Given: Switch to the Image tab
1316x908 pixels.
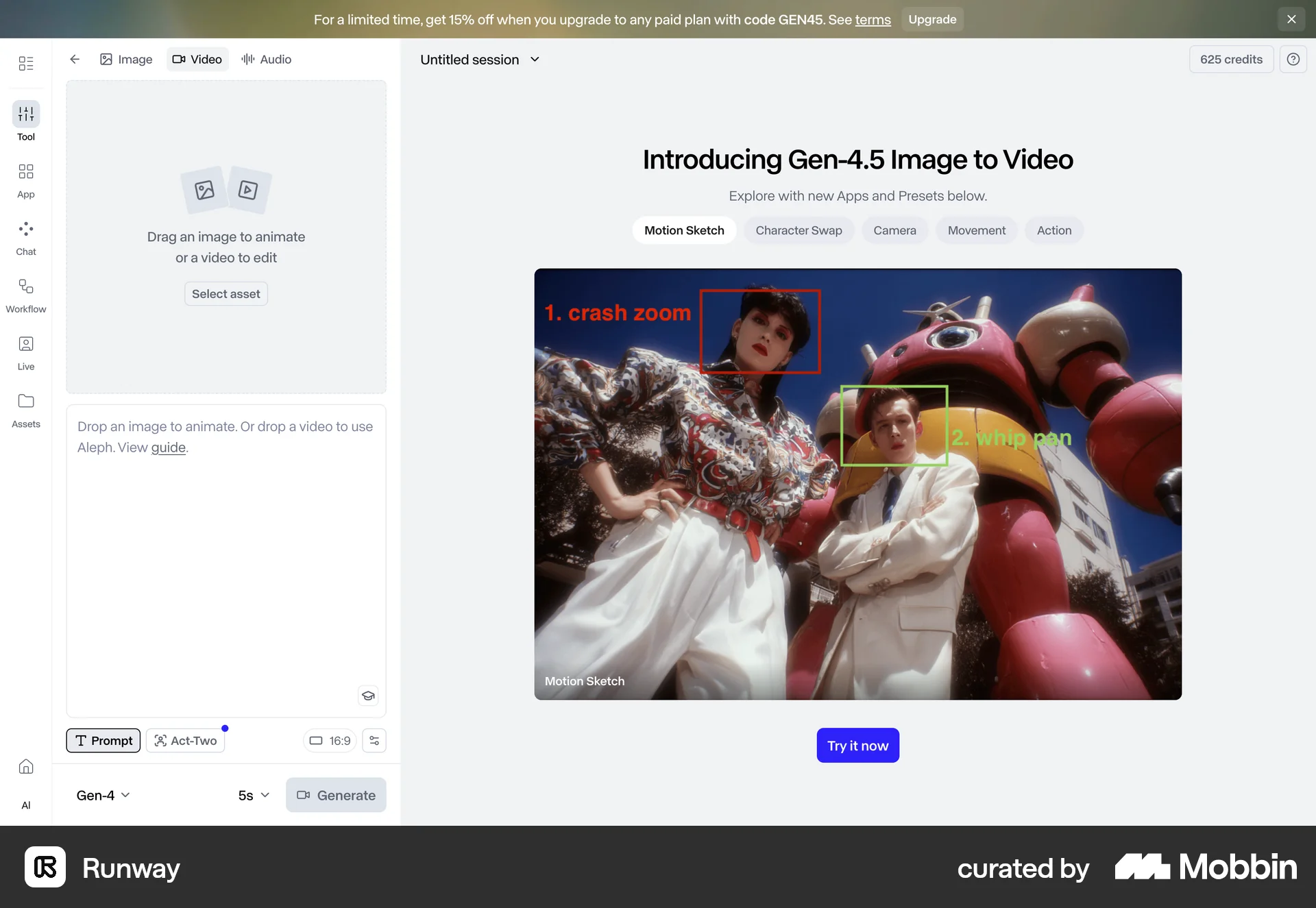Looking at the screenshot, I should pos(126,60).
